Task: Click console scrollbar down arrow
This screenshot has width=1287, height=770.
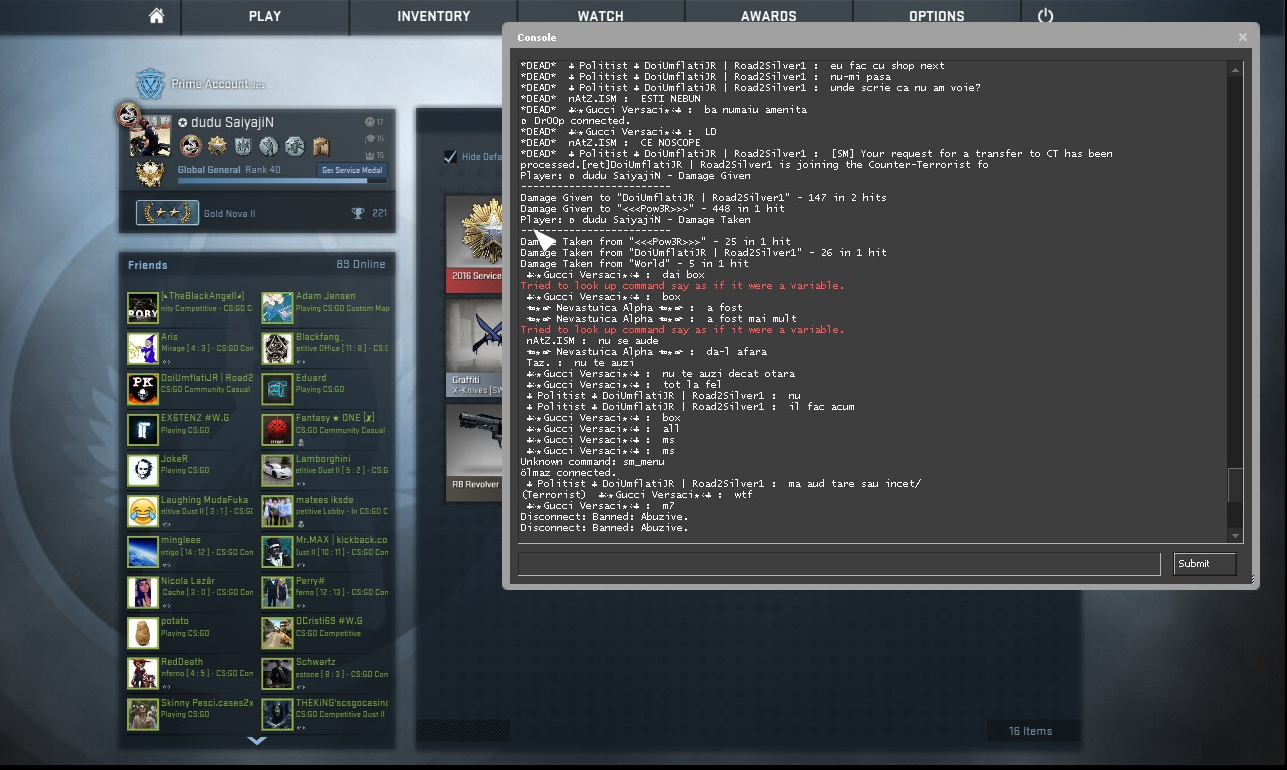Action: (x=1236, y=536)
